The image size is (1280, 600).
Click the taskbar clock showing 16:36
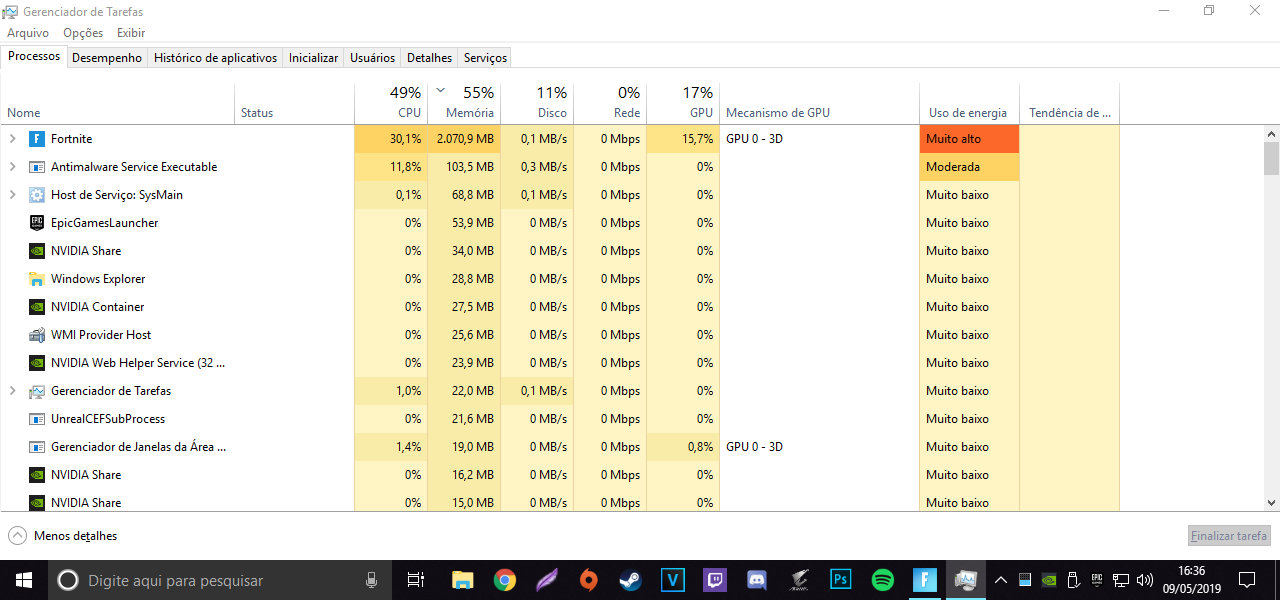click(1191, 580)
